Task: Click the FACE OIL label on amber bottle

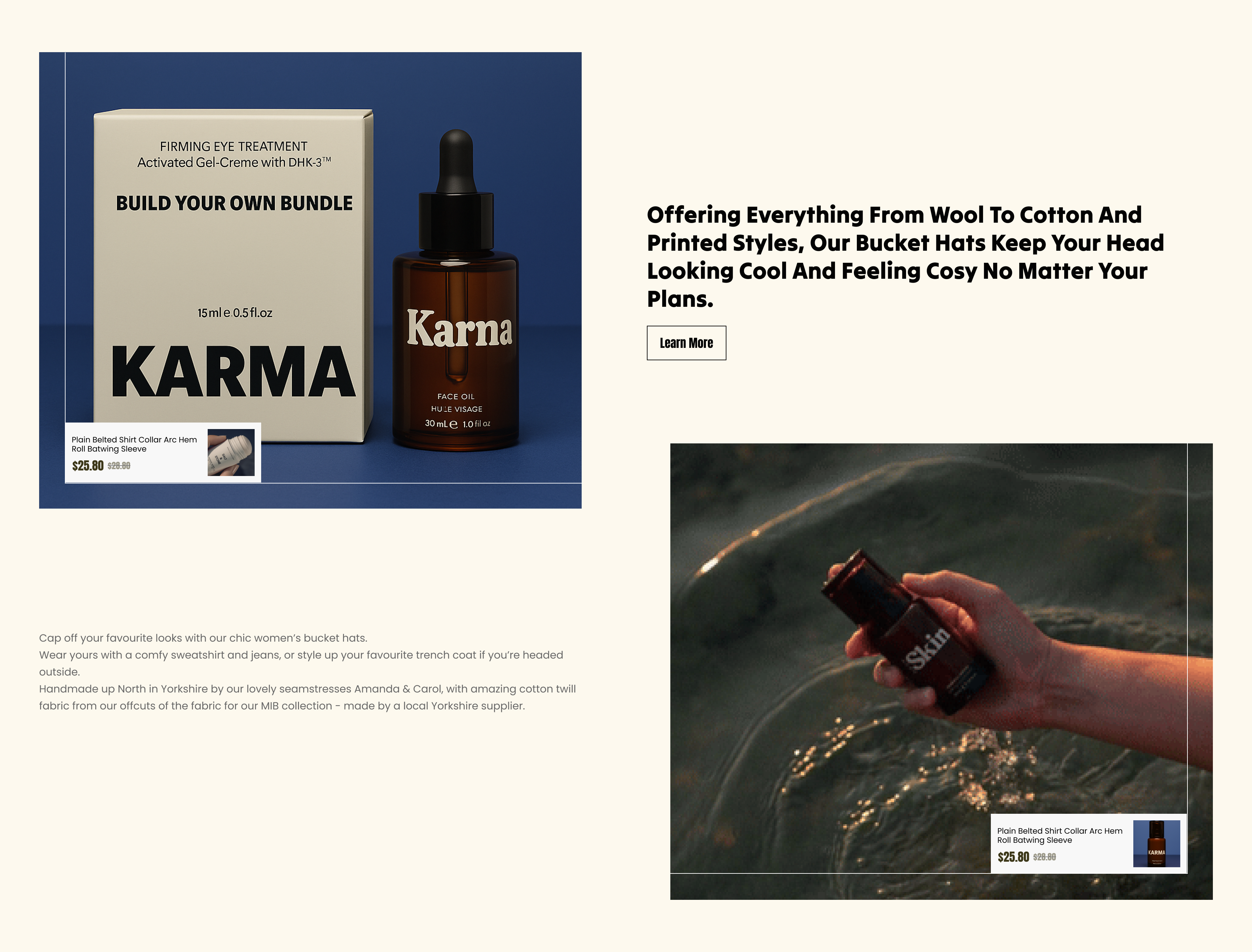Action: click(456, 397)
